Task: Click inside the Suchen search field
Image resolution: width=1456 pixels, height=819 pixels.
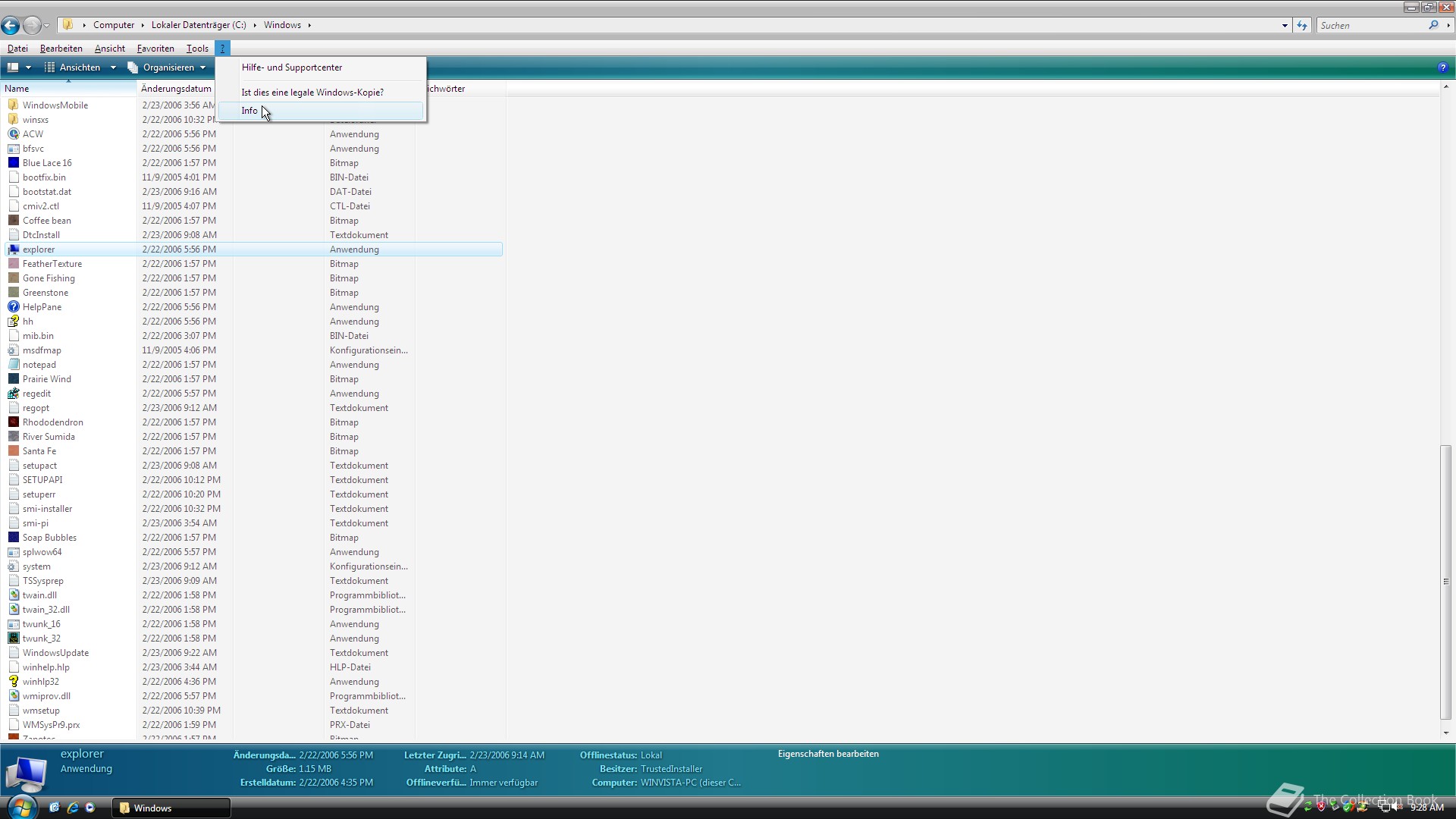Action: point(1371,25)
